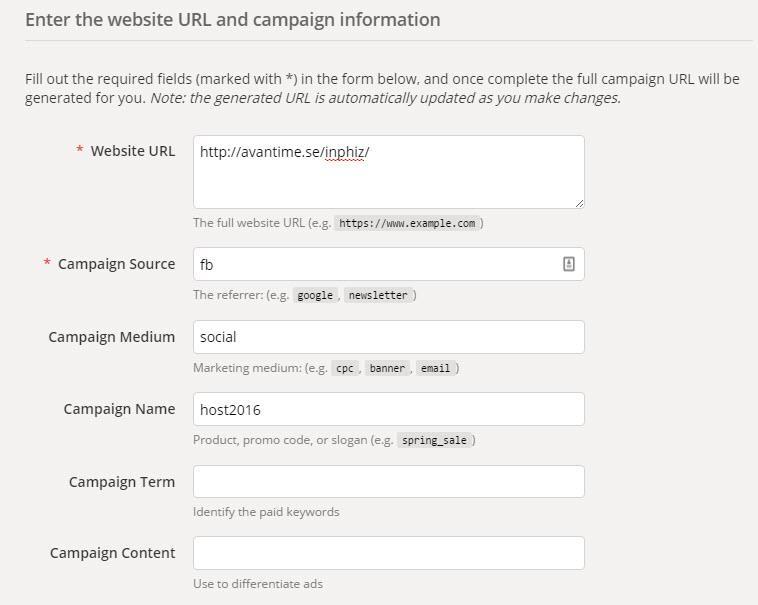Click the Campaign Source label
Screen dimensions: 758x605
tap(117, 264)
